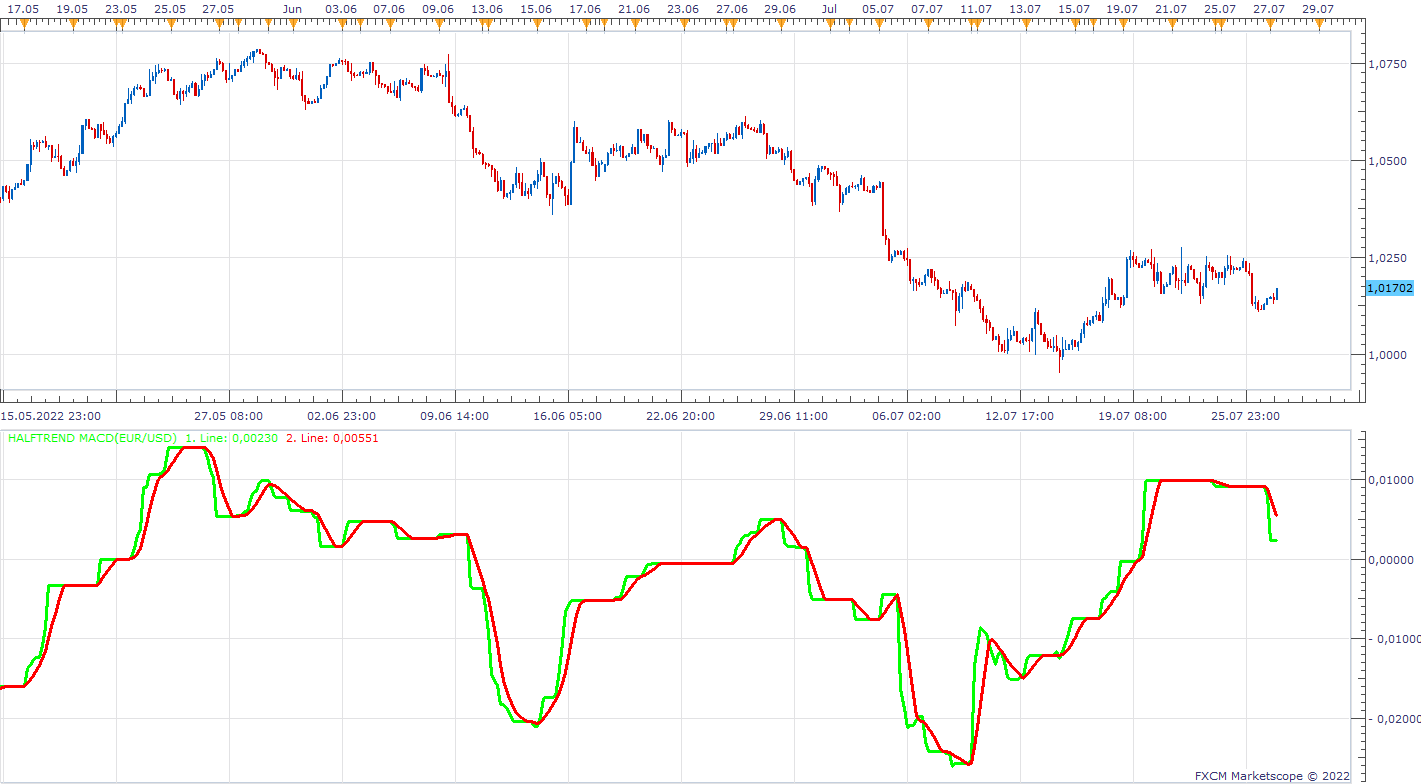This screenshot has width=1423, height=784.
Task: Click the 23.05 date label on top axis
Action: (x=121, y=9)
